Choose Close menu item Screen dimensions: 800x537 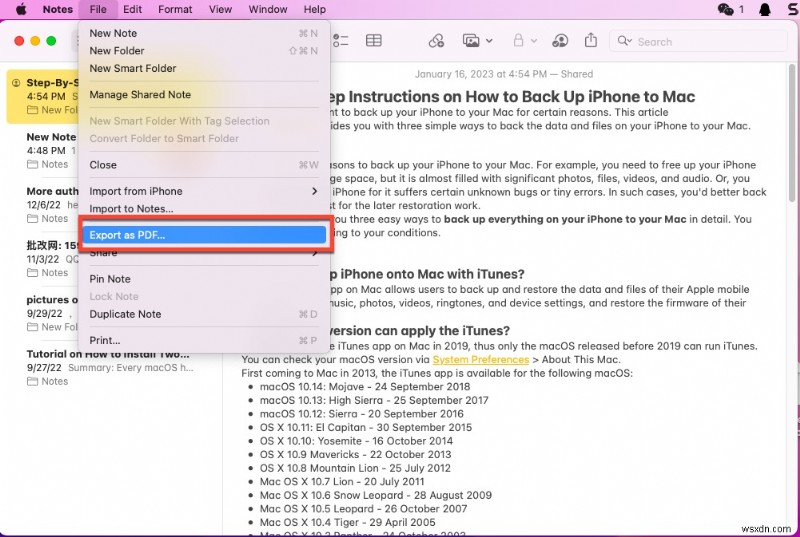tap(204, 165)
